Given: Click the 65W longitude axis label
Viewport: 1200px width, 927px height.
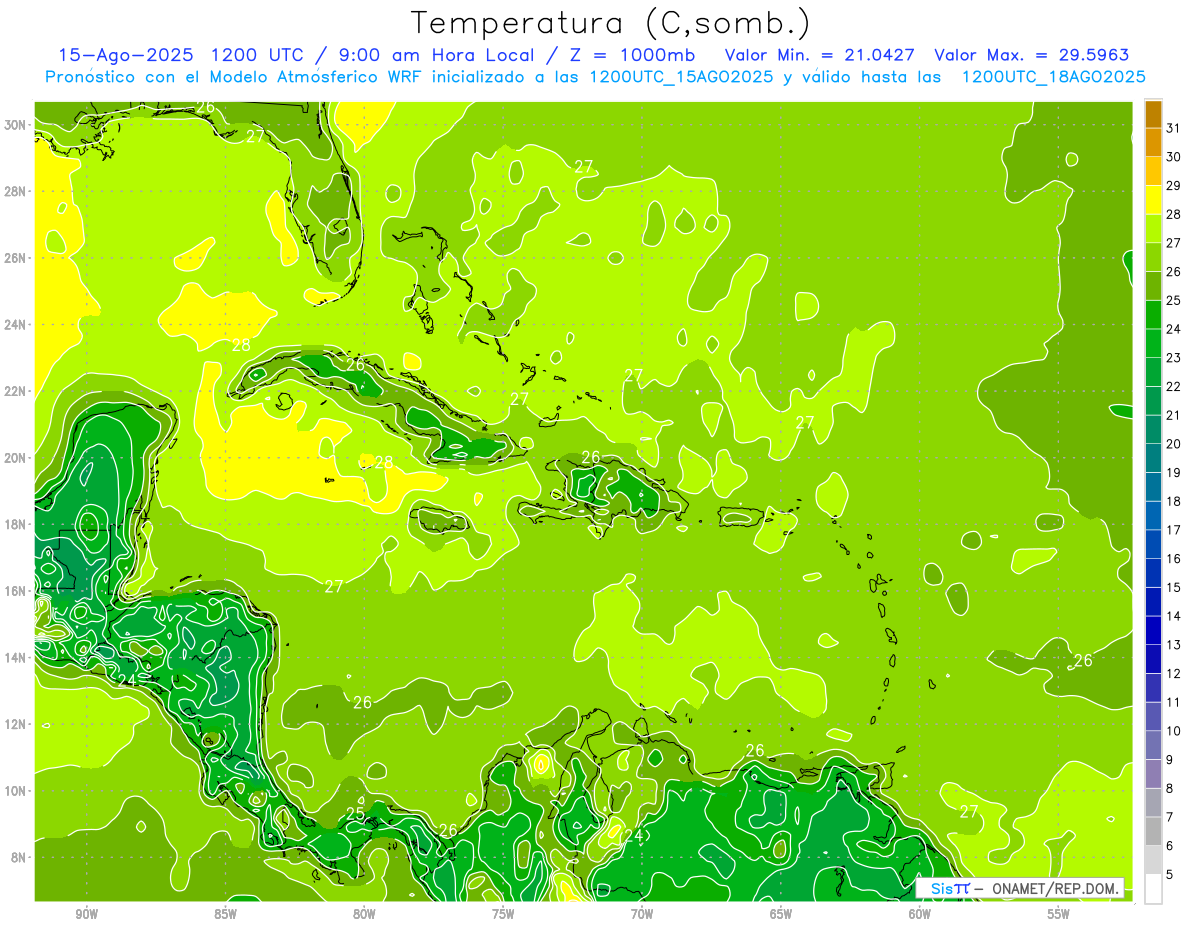Looking at the screenshot, I should [781, 914].
